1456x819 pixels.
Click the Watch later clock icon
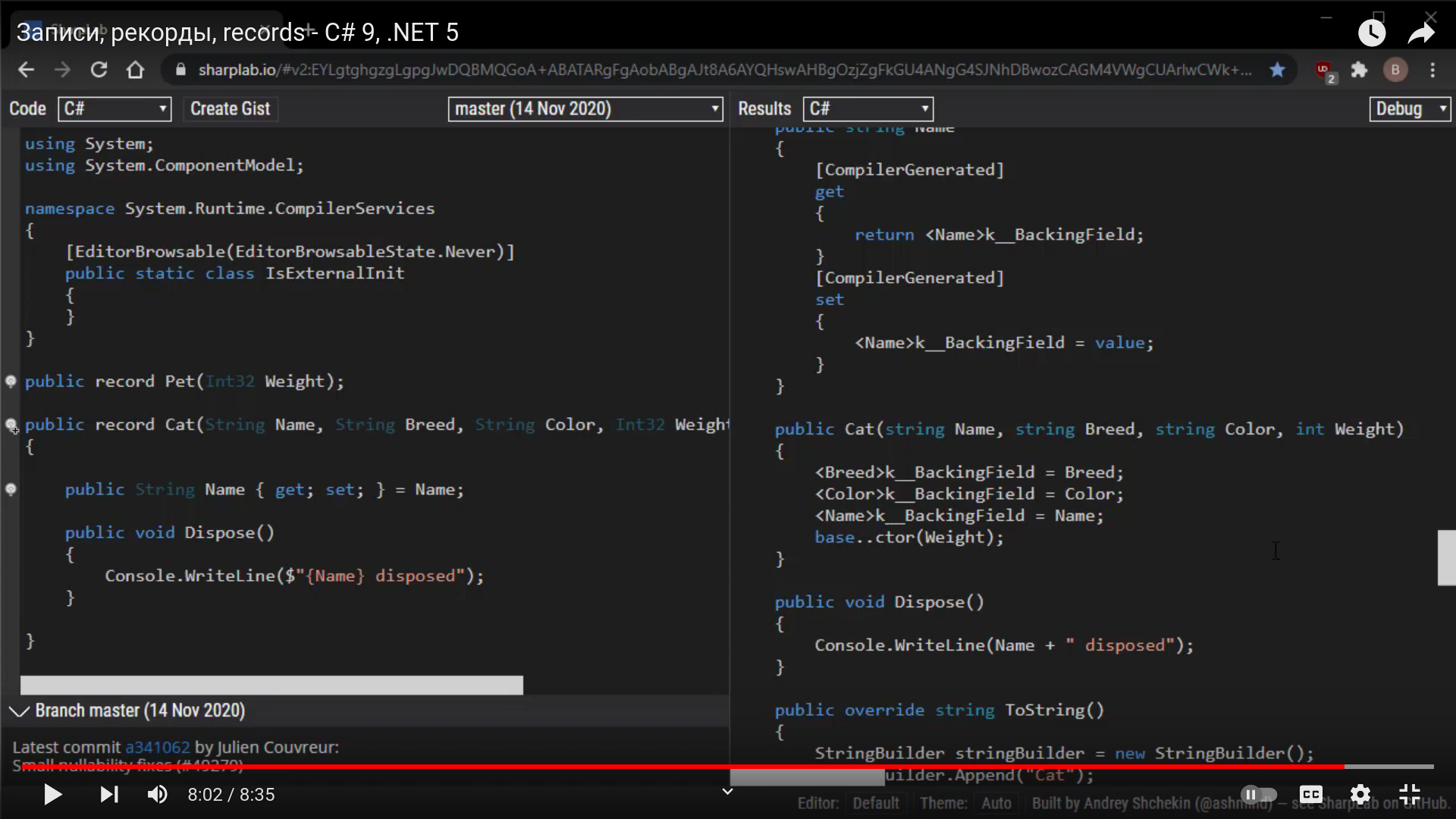pyautogui.click(x=1371, y=33)
